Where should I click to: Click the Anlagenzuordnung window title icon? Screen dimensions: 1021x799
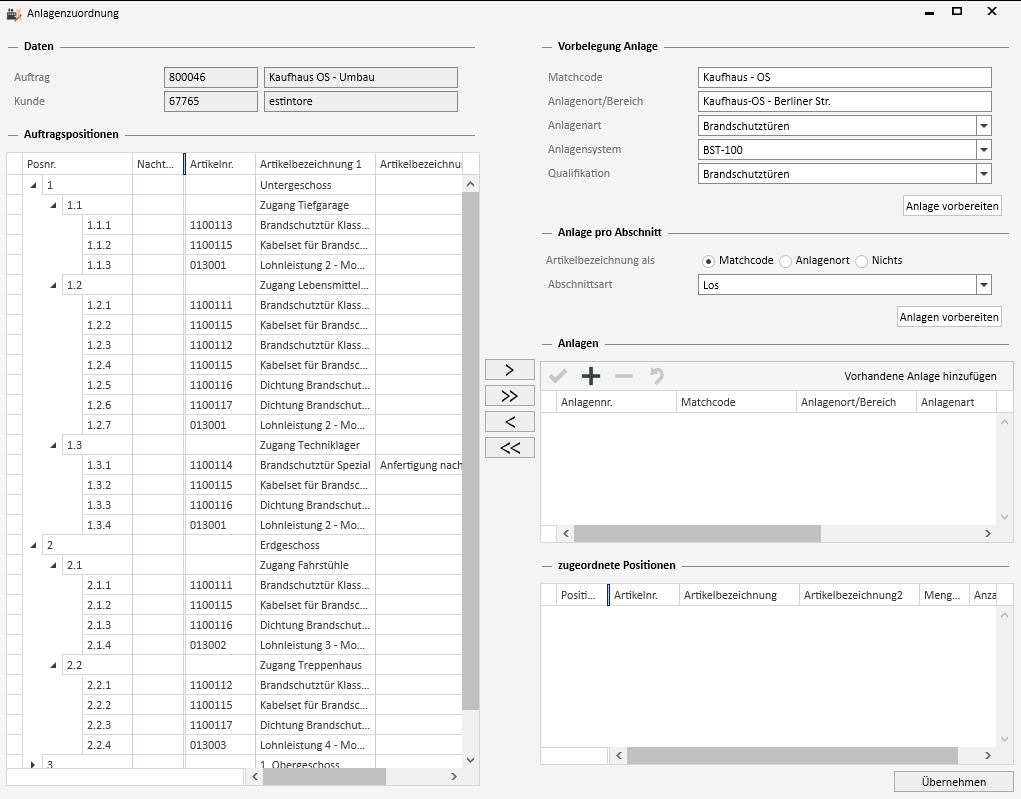click(14, 13)
